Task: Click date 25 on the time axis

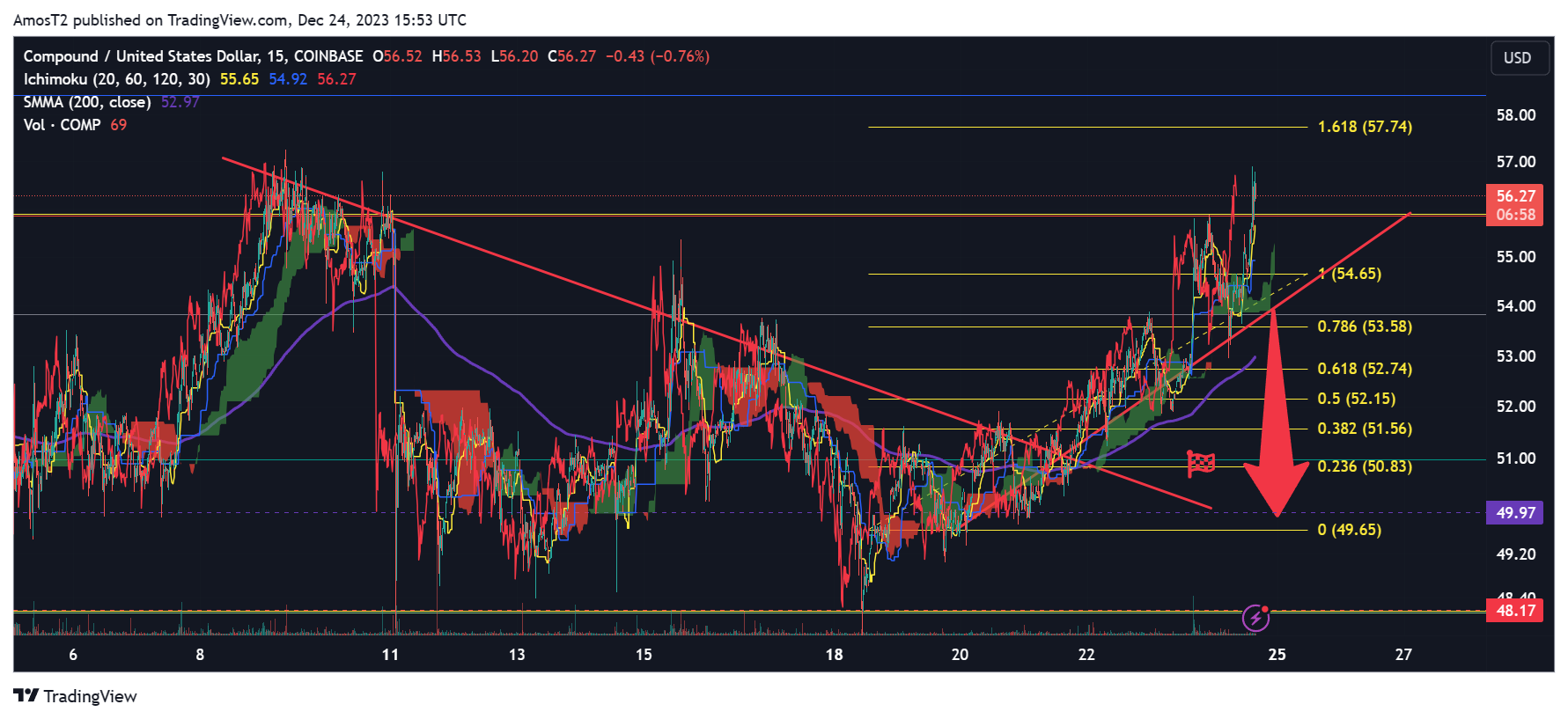Action: tap(1277, 655)
